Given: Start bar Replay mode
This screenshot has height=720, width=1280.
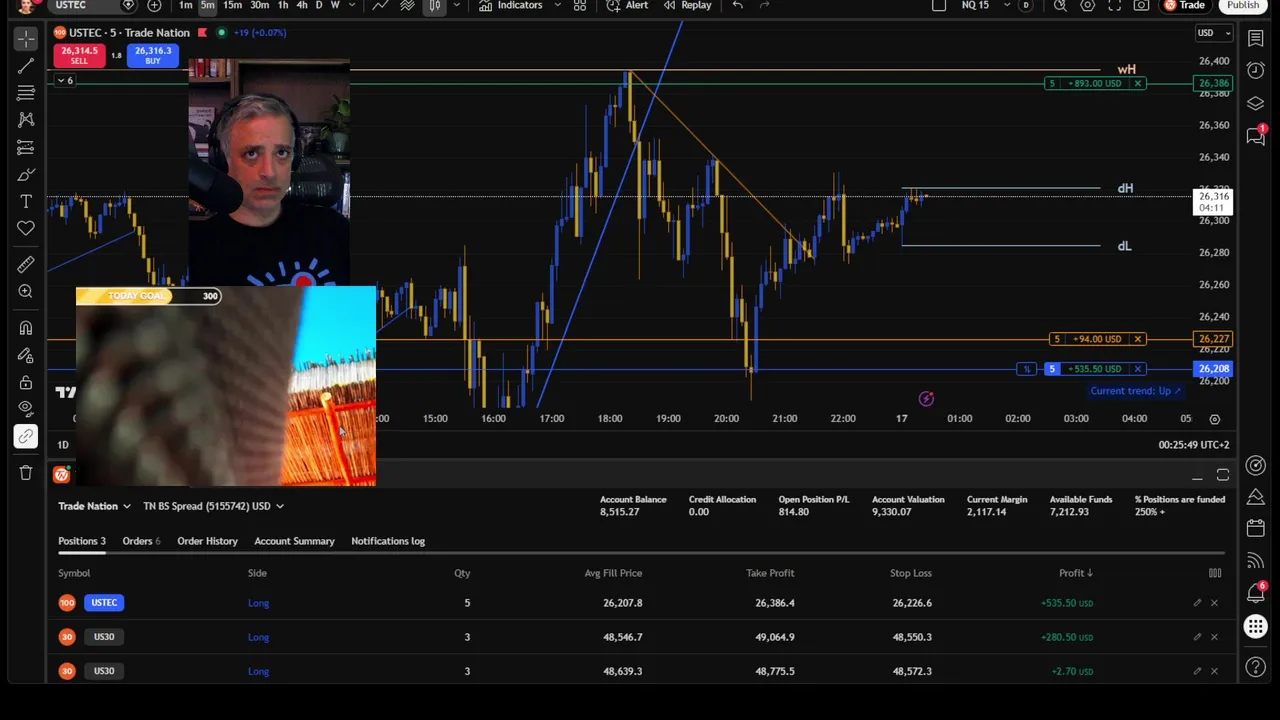Looking at the screenshot, I should (x=687, y=5).
